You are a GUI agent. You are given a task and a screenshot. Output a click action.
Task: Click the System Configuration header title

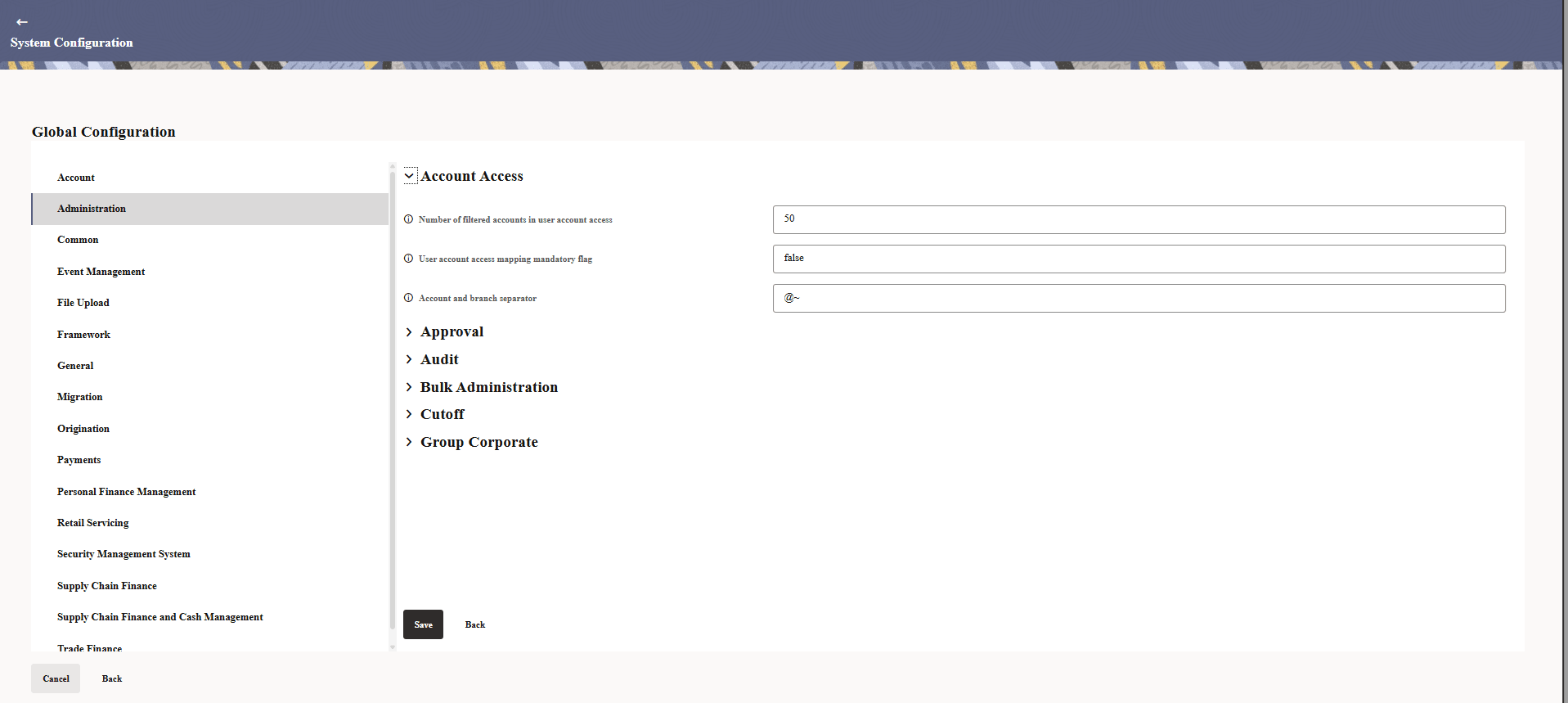coord(72,43)
